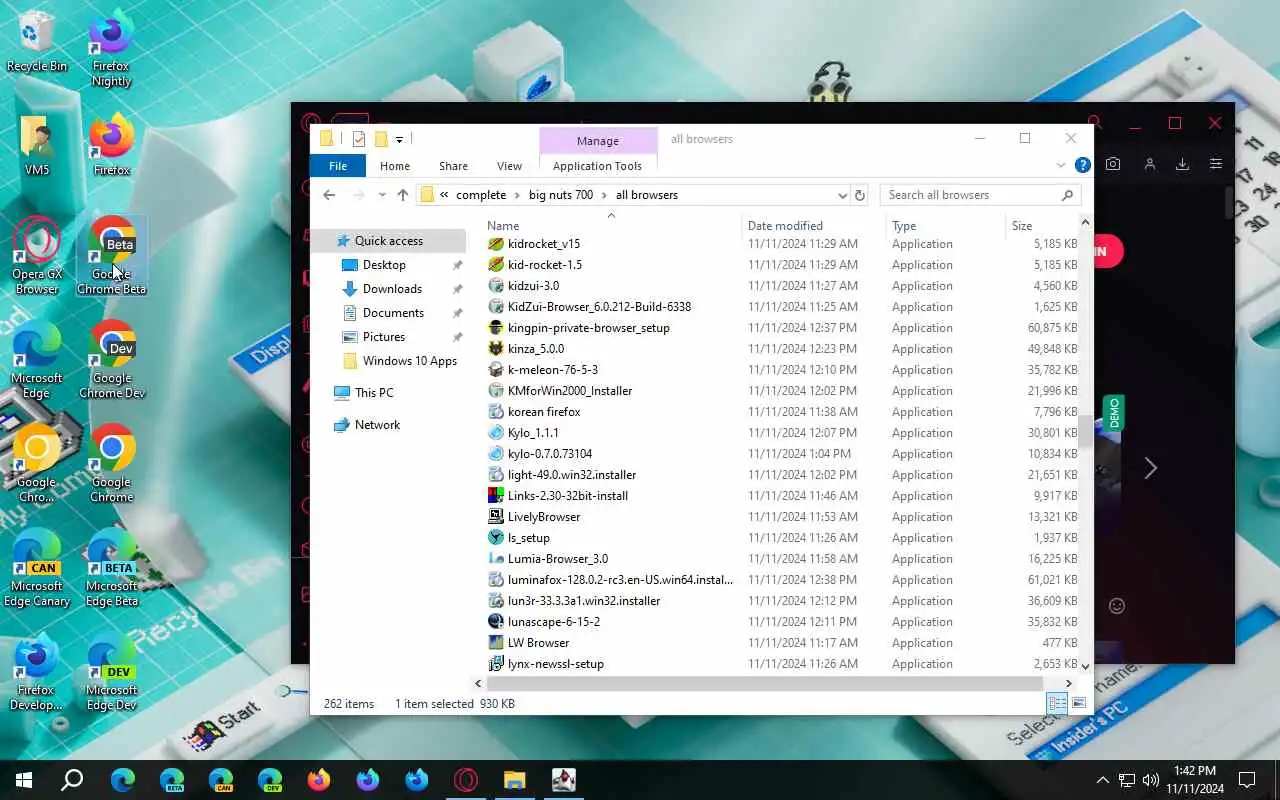1280x800 pixels.
Task: Open Google Chrome Beta desktop shortcut
Action: pyautogui.click(x=112, y=256)
